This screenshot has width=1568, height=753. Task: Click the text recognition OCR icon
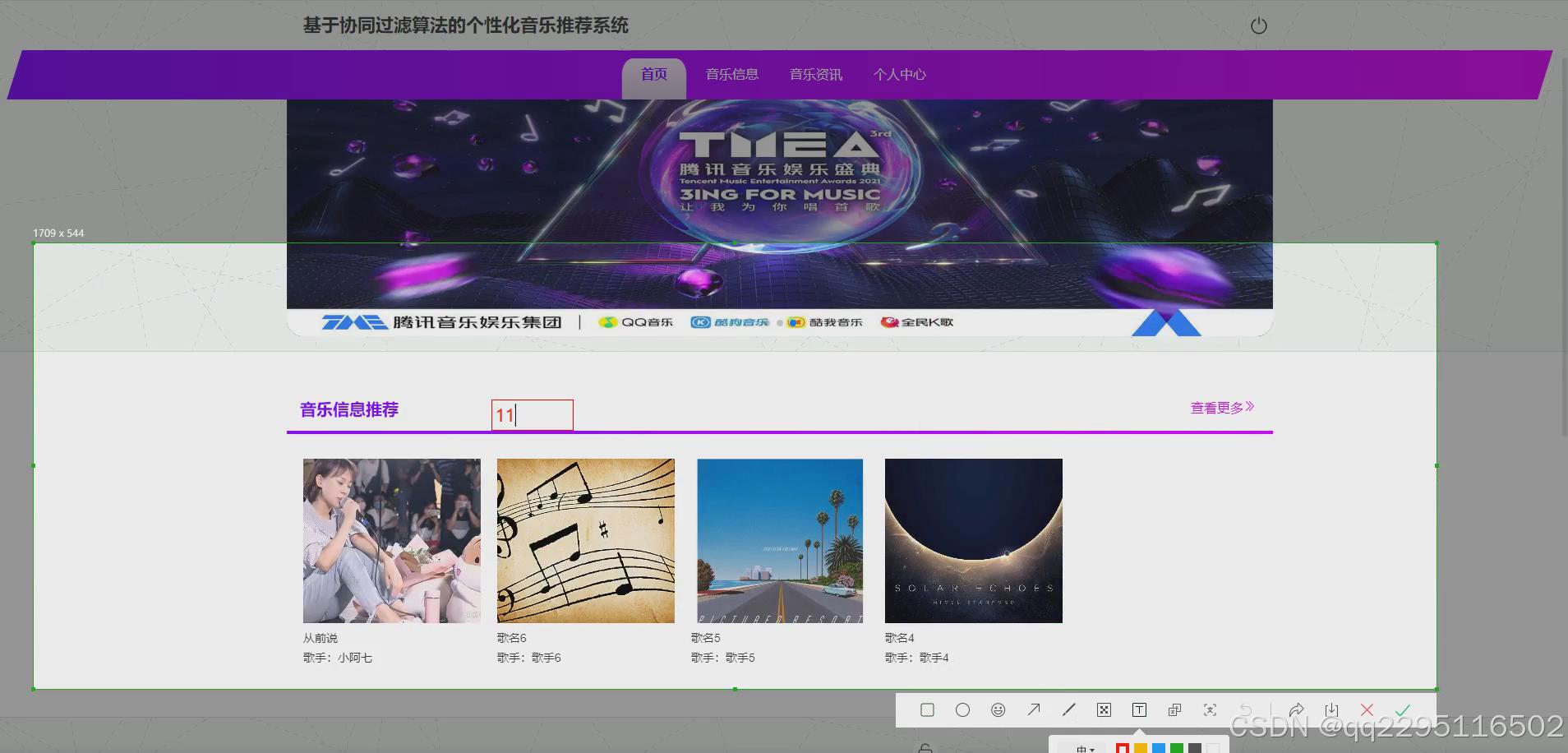pyautogui.click(x=1210, y=709)
